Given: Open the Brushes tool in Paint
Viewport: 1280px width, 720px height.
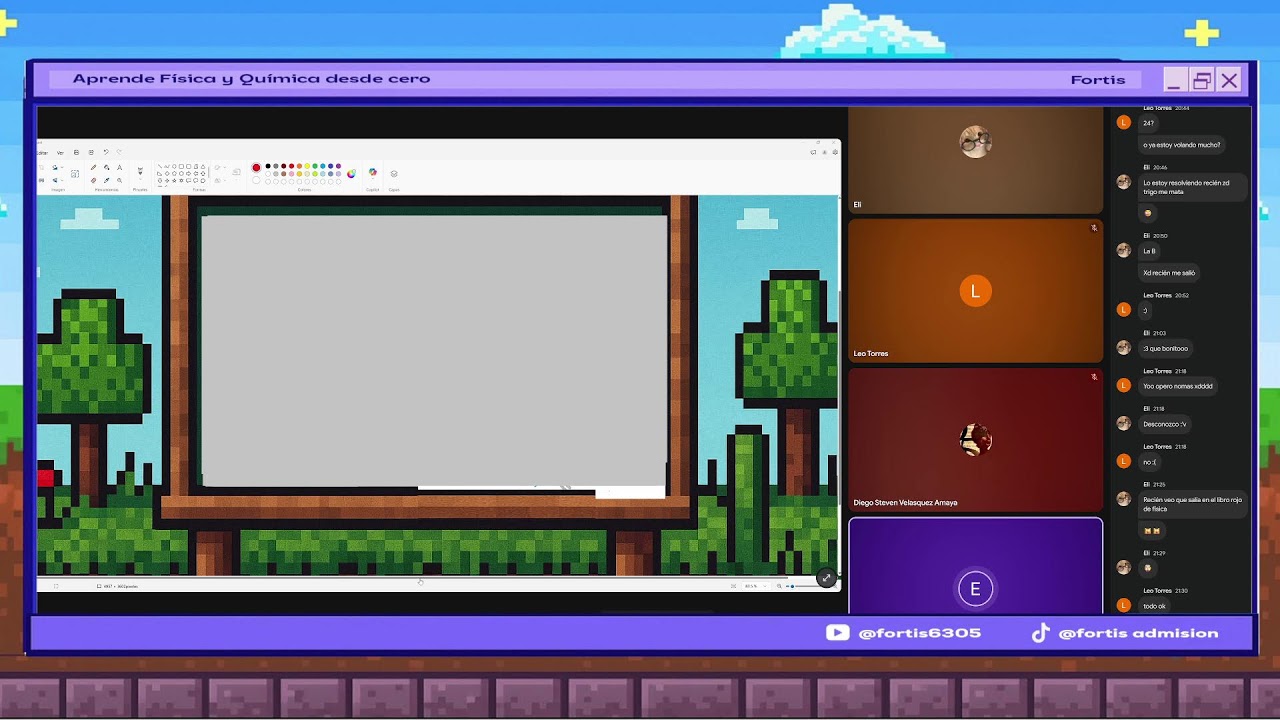Looking at the screenshot, I should (x=140, y=170).
